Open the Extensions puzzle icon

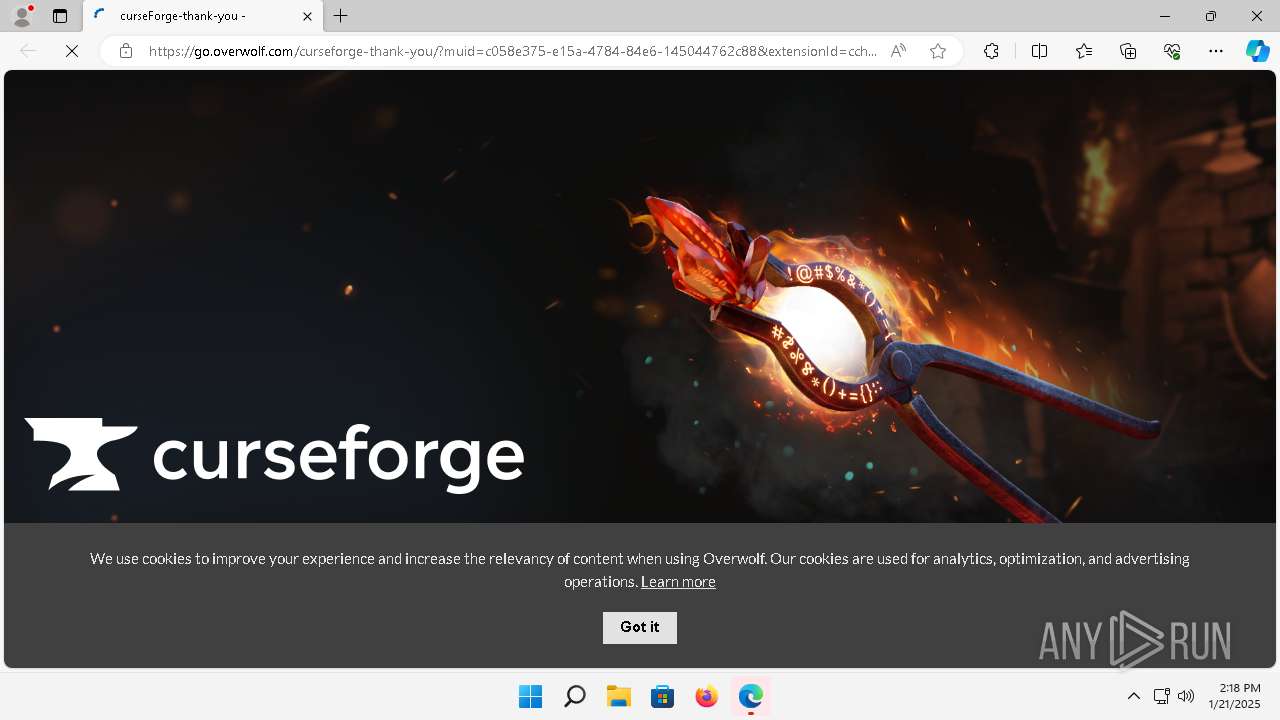point(991,51)
